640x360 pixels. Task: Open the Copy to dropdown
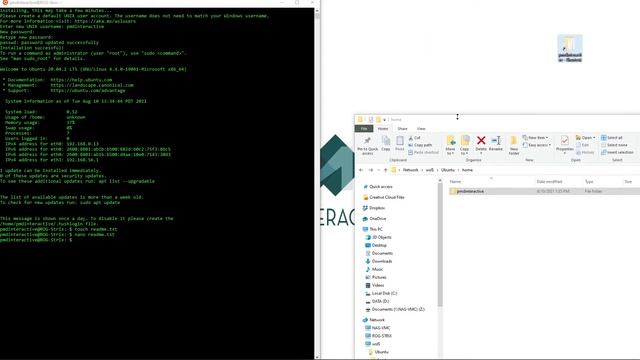464,145
